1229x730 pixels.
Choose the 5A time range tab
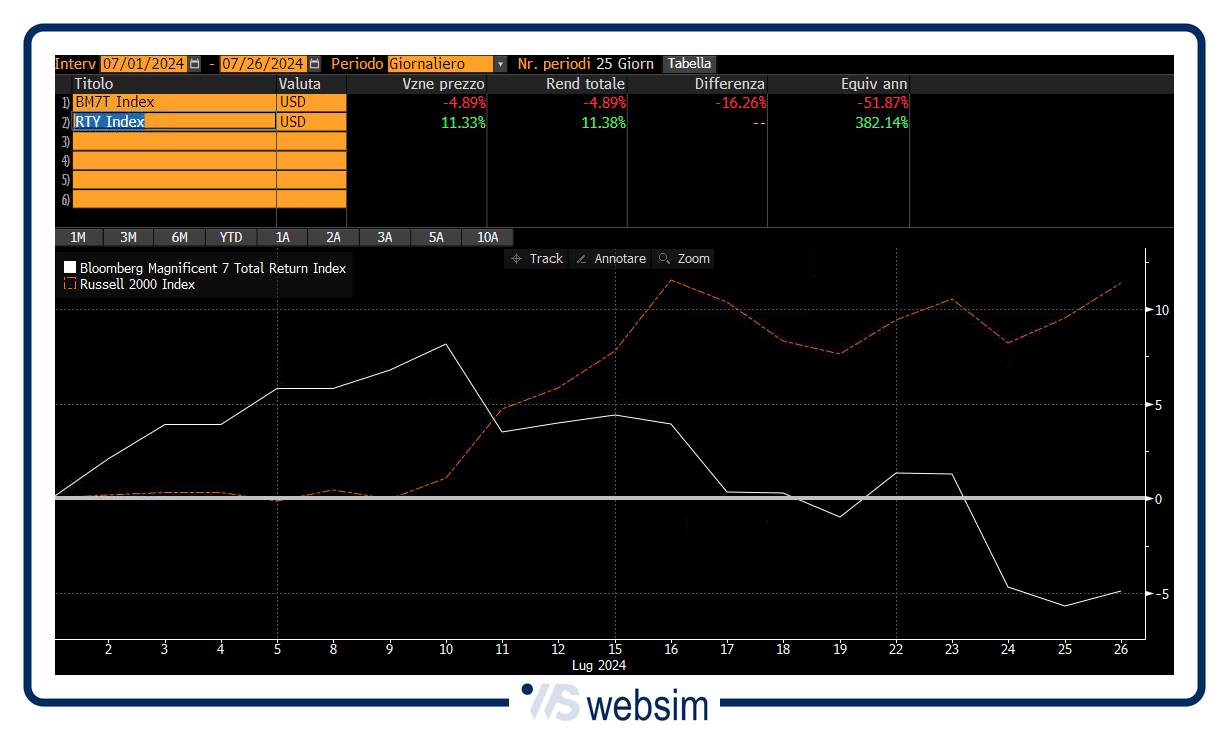[x=436, y=237]
